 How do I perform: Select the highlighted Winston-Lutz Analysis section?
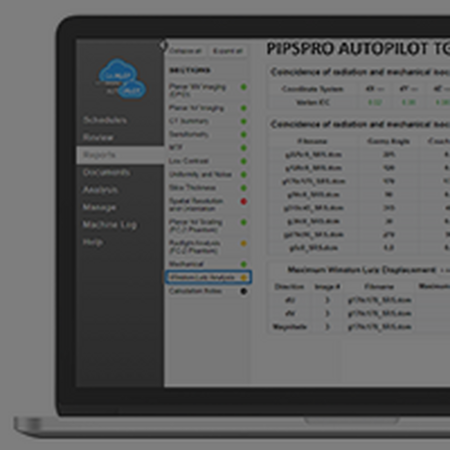[208, 277]
